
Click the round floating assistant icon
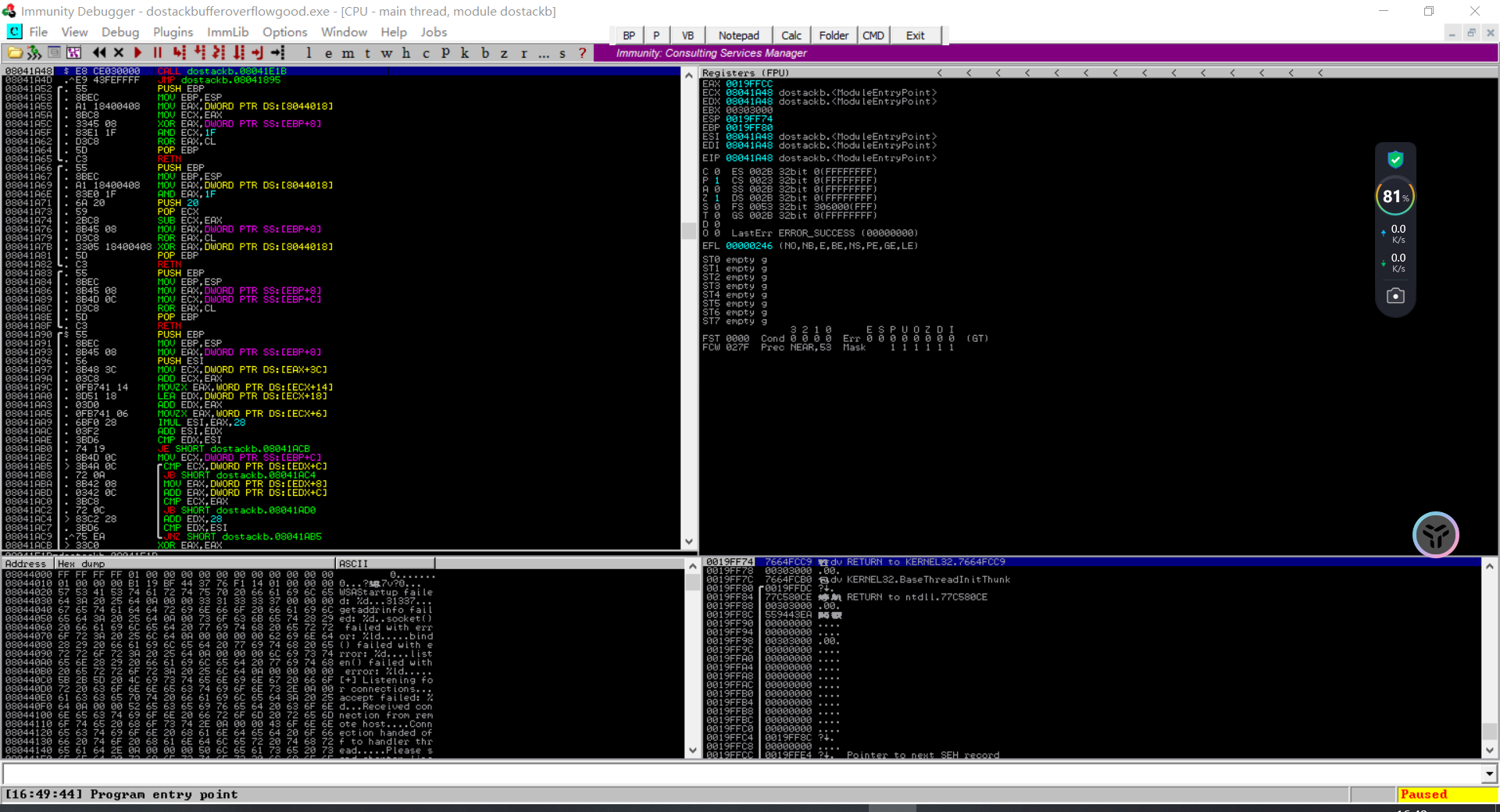[x=1436, y=535]
